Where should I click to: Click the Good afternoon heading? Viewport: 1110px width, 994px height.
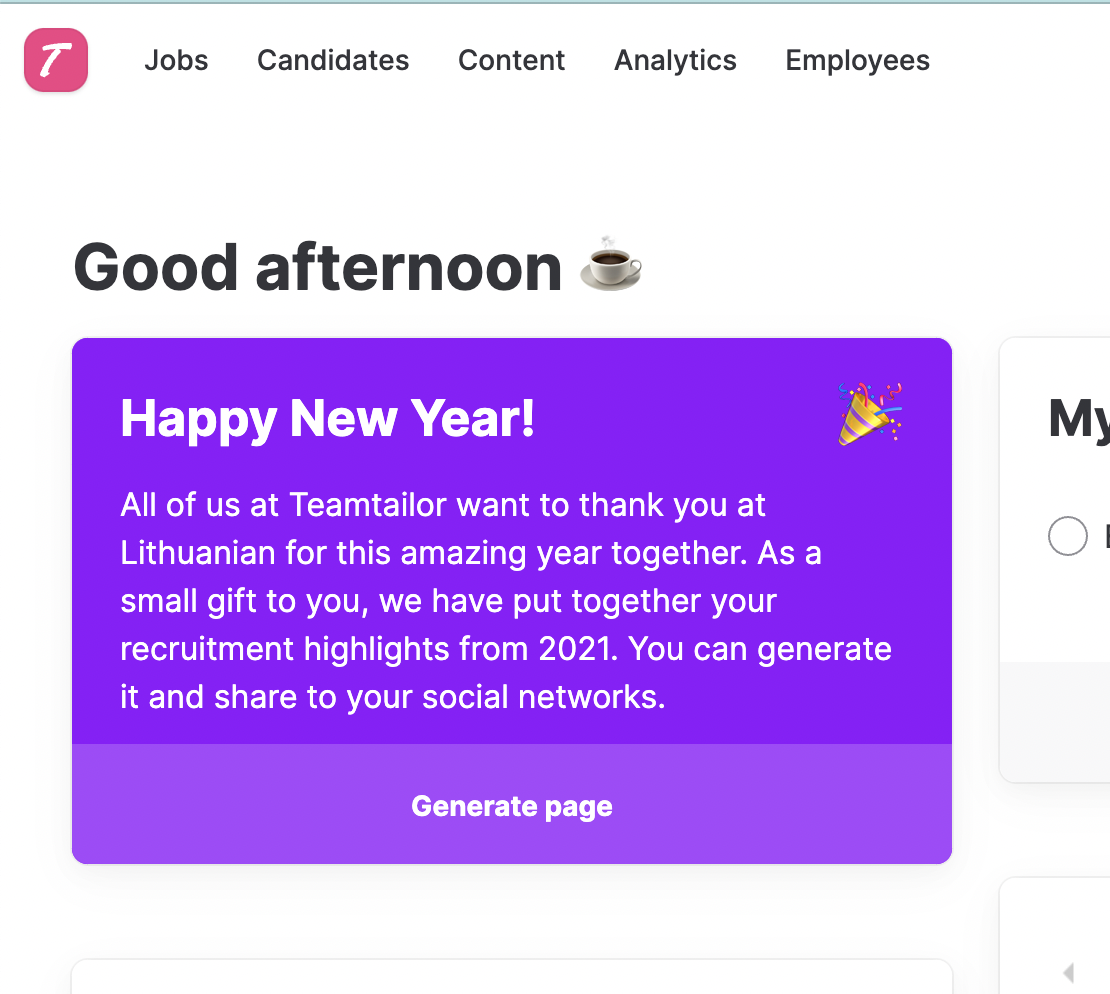coord(318,268)
